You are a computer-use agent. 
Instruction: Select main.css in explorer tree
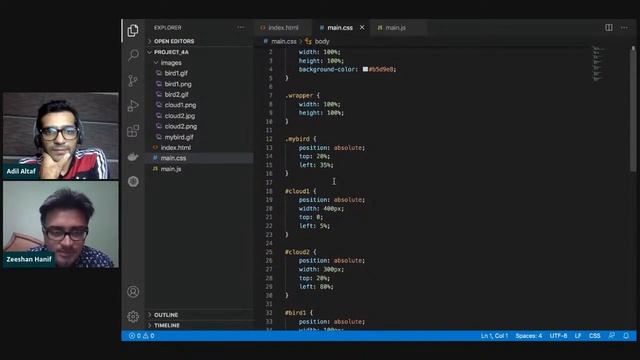coord(200,158)
